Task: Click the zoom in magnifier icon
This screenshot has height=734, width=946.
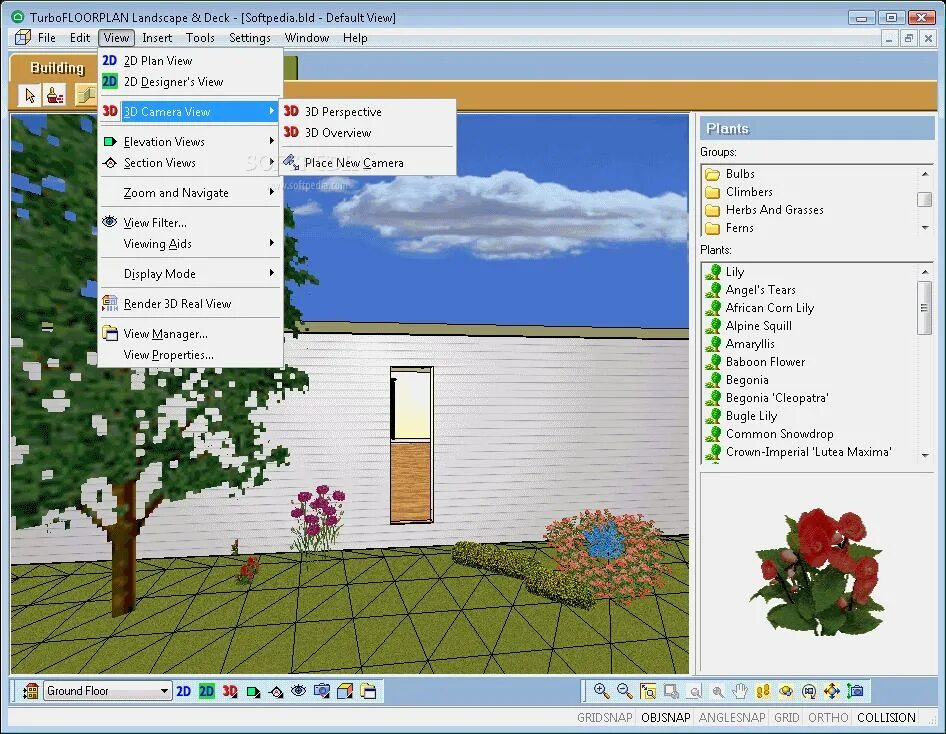Action: 601,691
